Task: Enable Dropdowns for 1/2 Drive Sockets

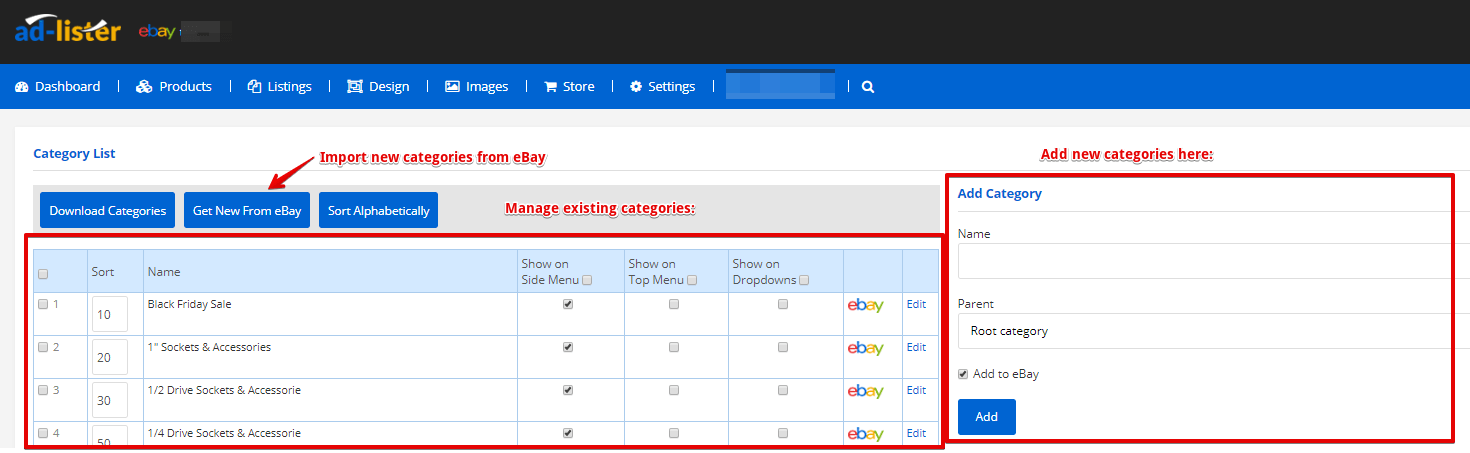Action: (x=783, y=390)
